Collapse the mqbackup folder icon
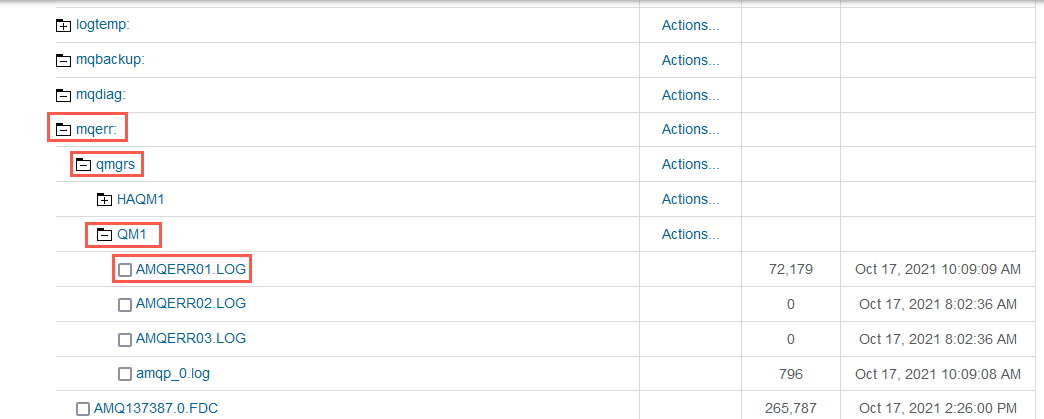 pos(63,61)
